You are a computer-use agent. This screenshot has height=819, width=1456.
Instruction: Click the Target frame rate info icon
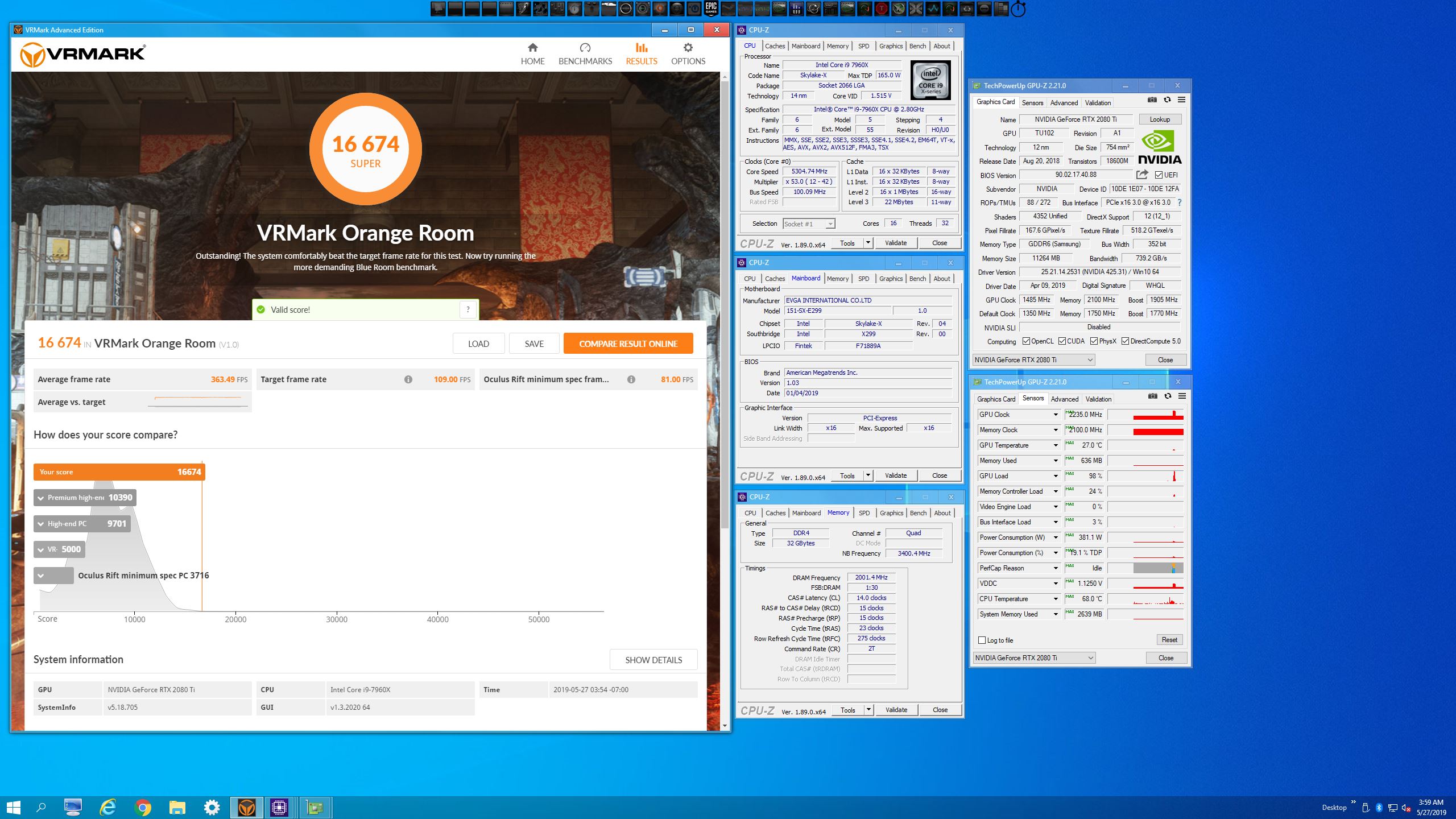click(408, 379)
